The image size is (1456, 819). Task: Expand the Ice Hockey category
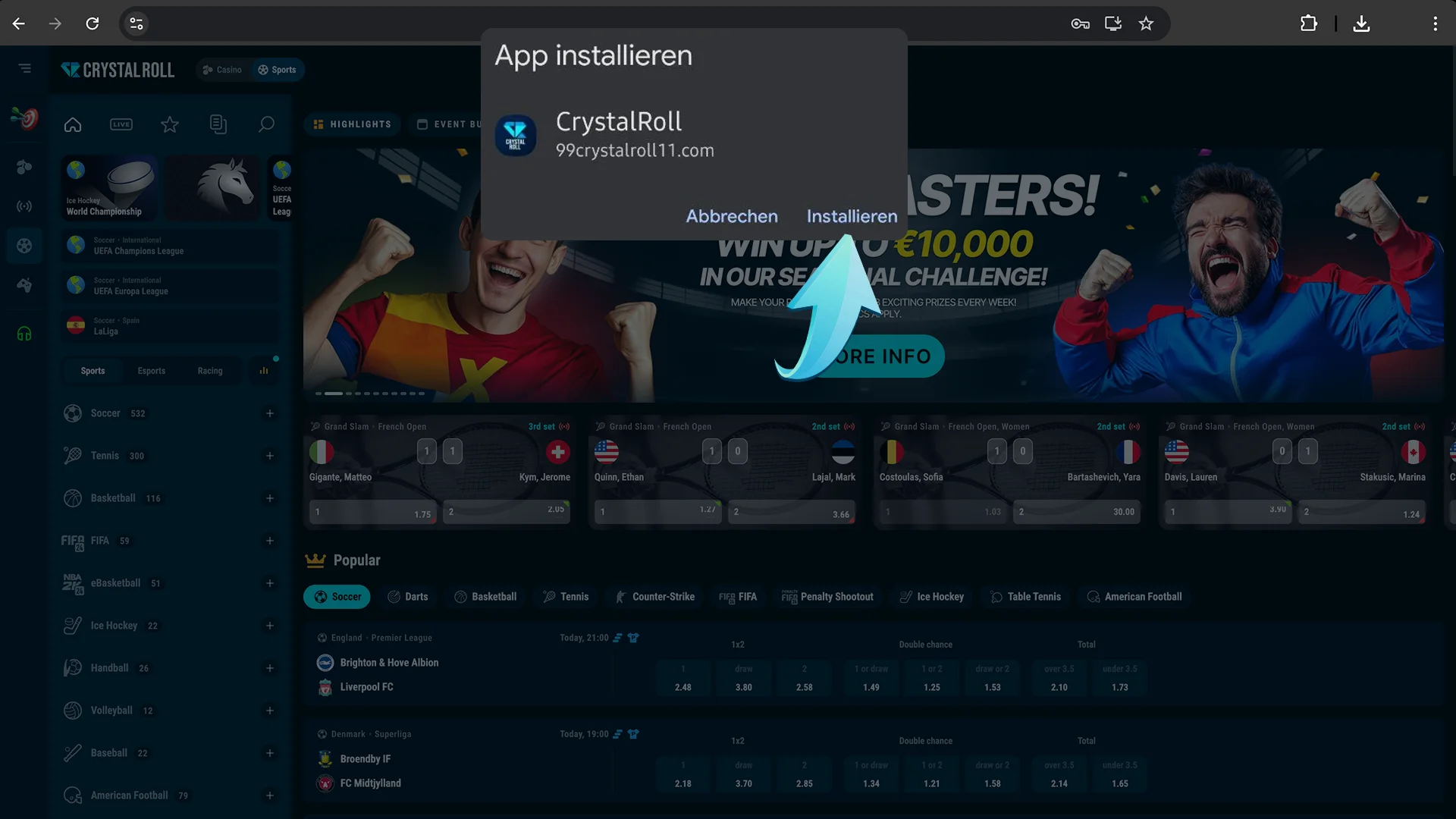[x=269, y=626]
